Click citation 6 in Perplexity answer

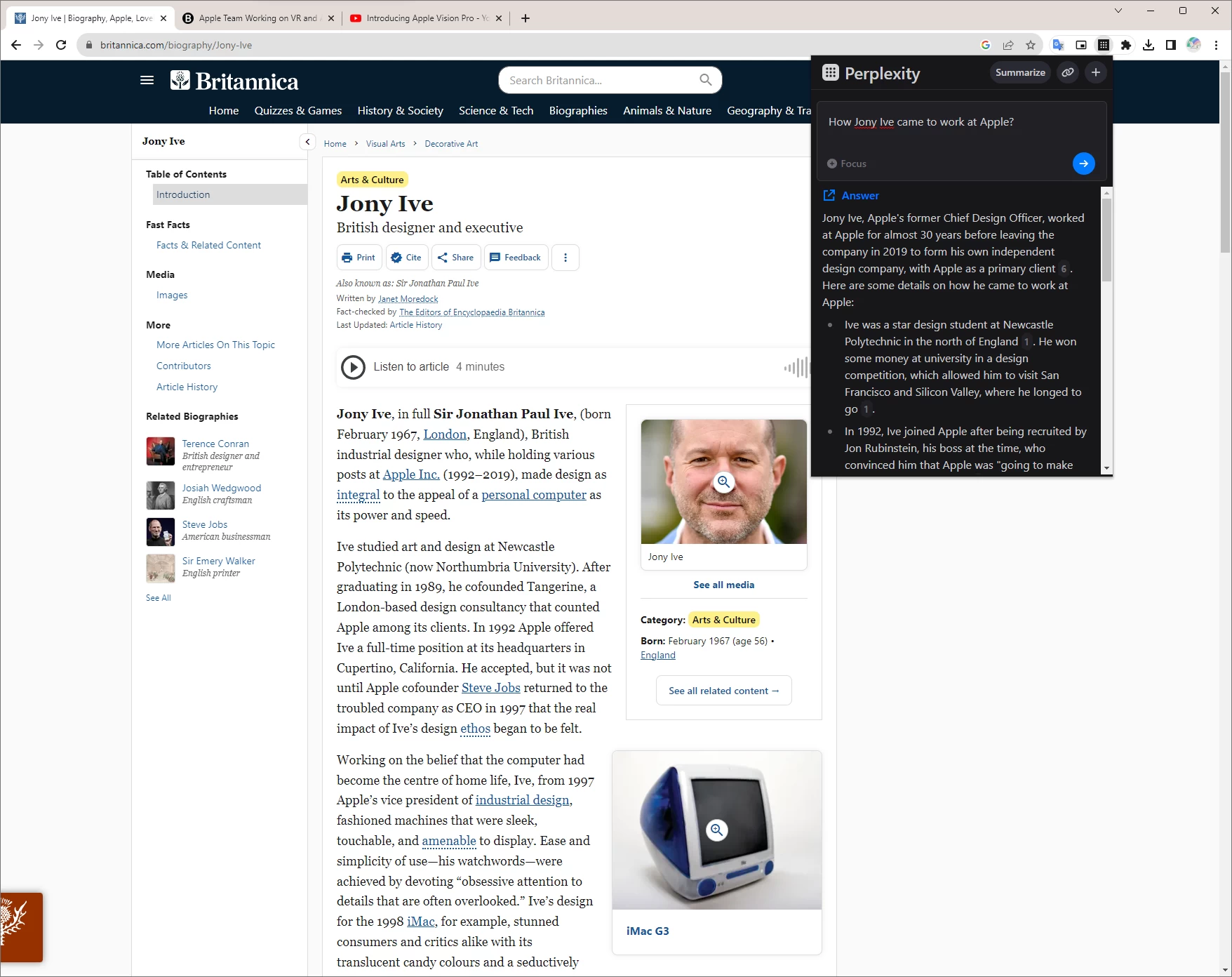coord(1064,269)
